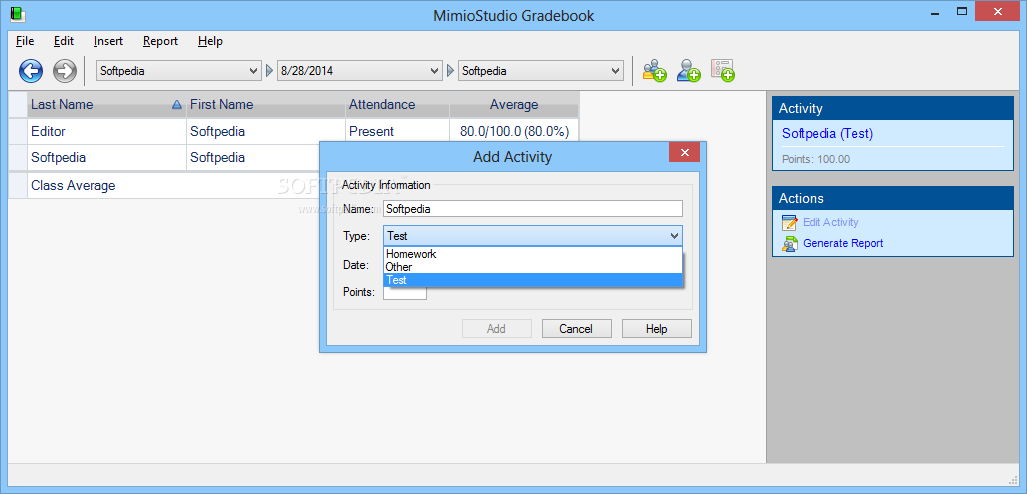
Task: Click the Help button in dialog
Action: (x=656, y=329)
